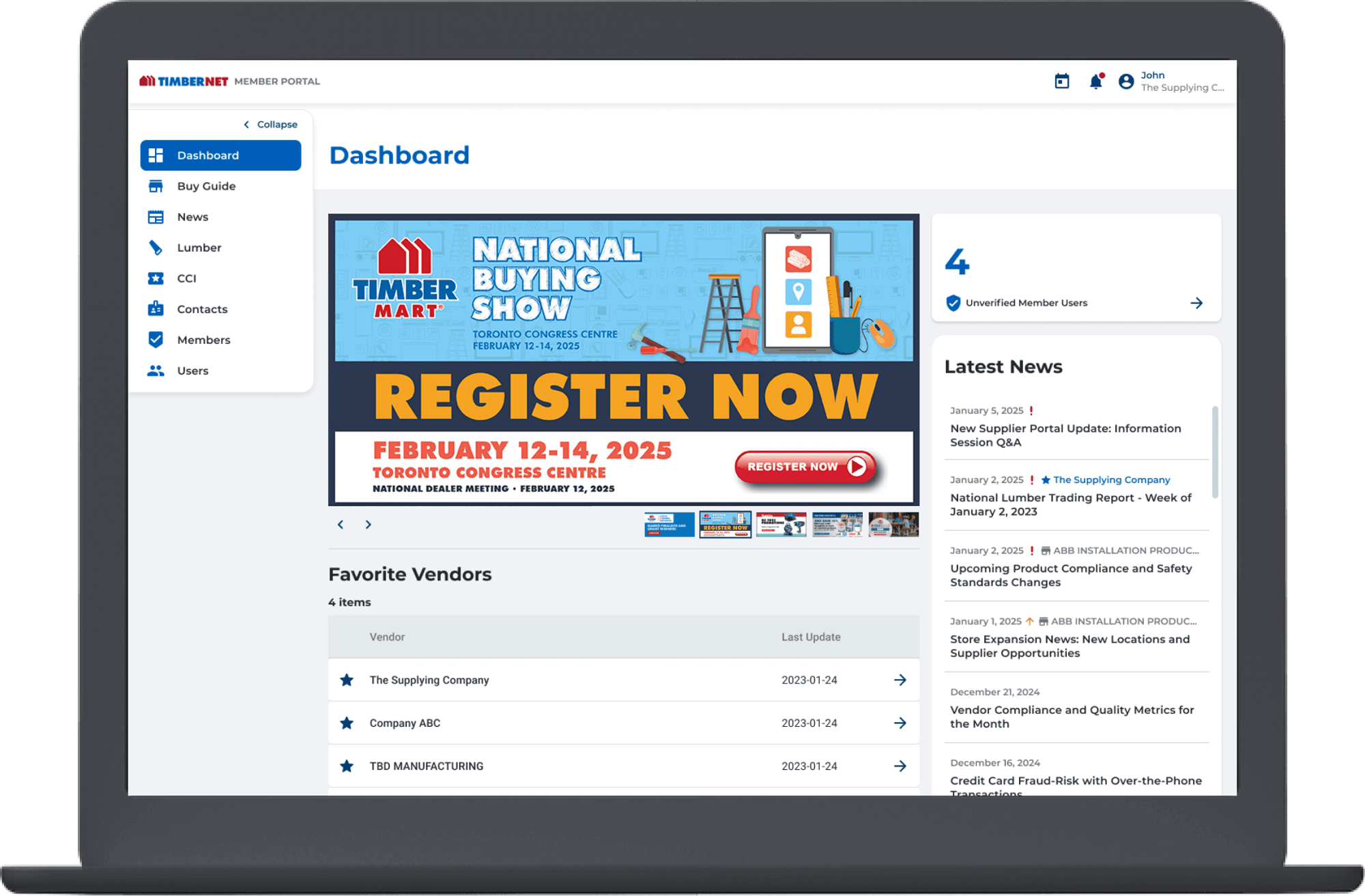The image size is (1365, 896).
Task: Navigate to Lumber section
Action: (198, 247)
